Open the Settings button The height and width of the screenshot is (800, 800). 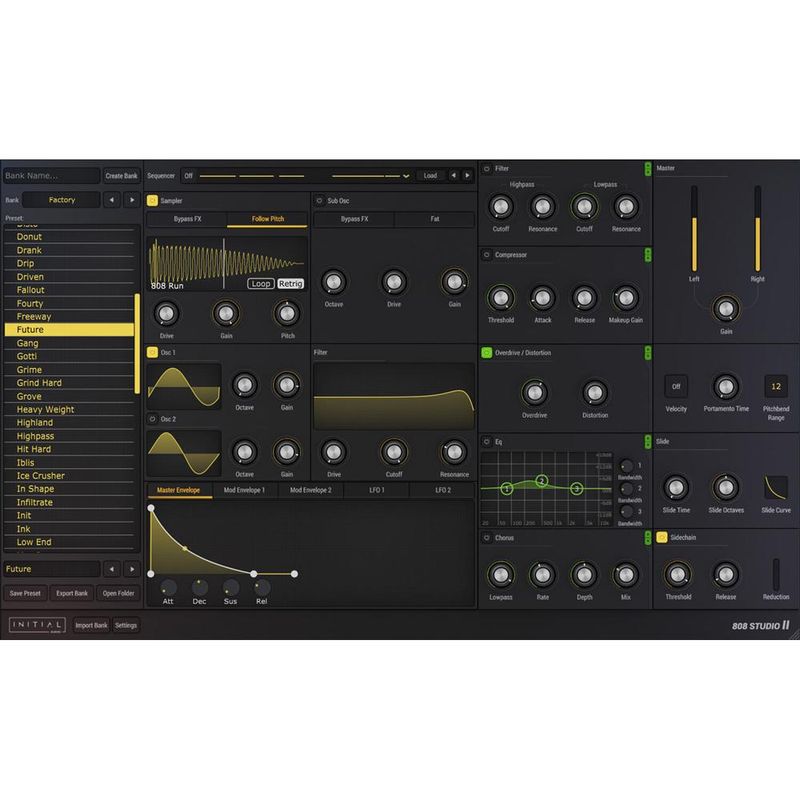[126, 625]
